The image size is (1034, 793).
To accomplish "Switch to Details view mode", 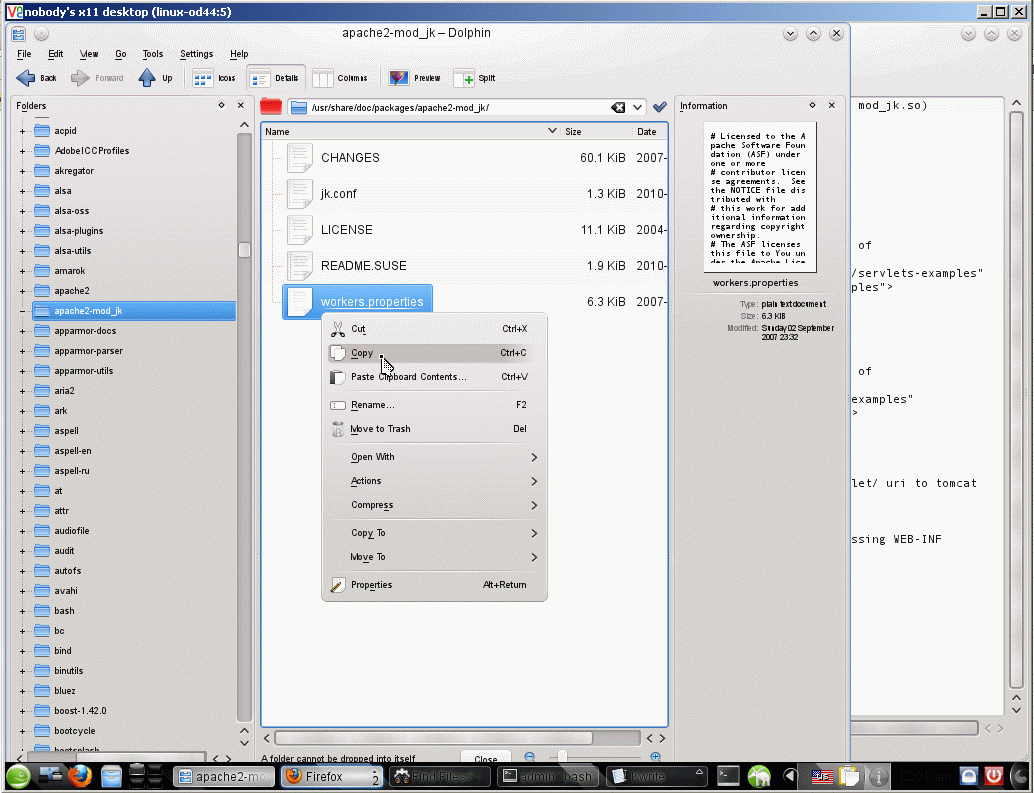I will pos(276,78).
